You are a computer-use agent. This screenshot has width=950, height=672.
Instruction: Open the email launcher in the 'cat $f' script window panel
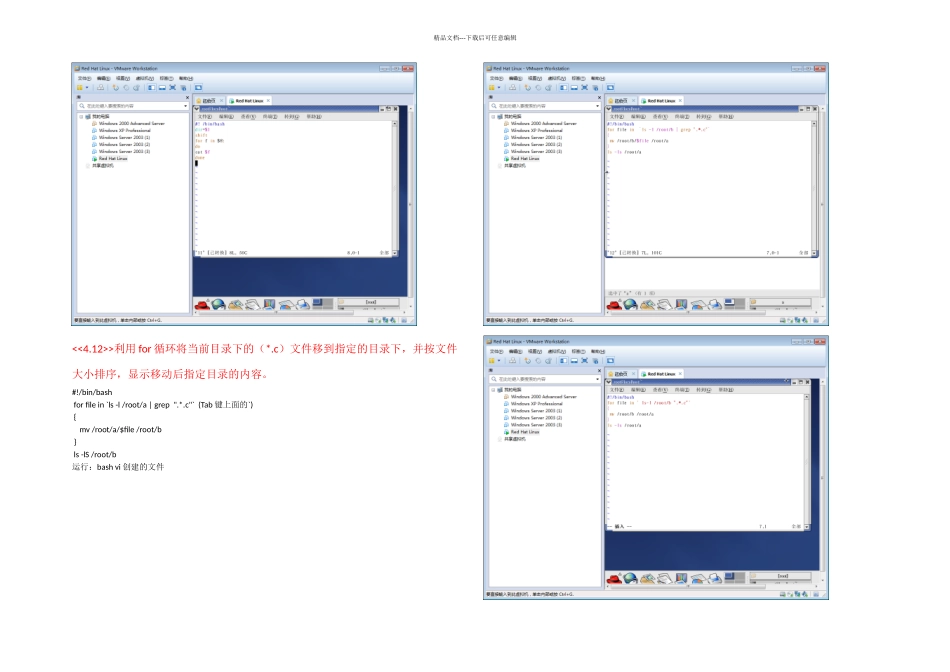click(236, 304)
